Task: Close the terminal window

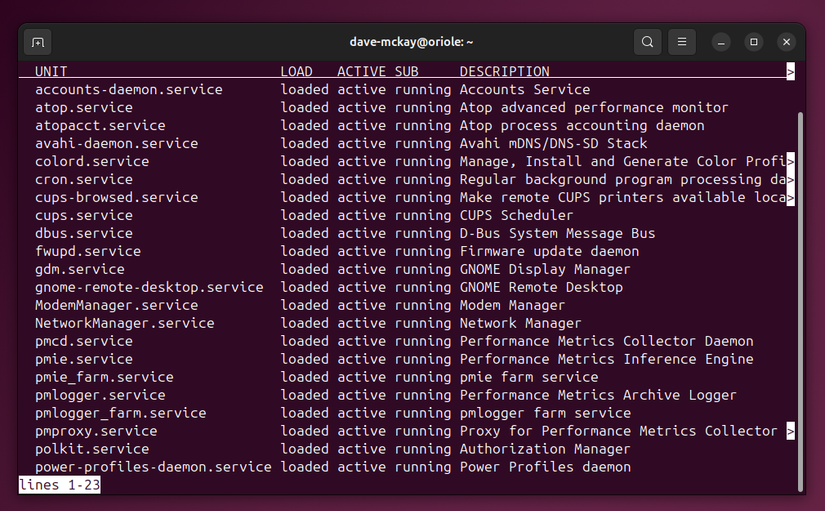Action: tap(787, 42)
